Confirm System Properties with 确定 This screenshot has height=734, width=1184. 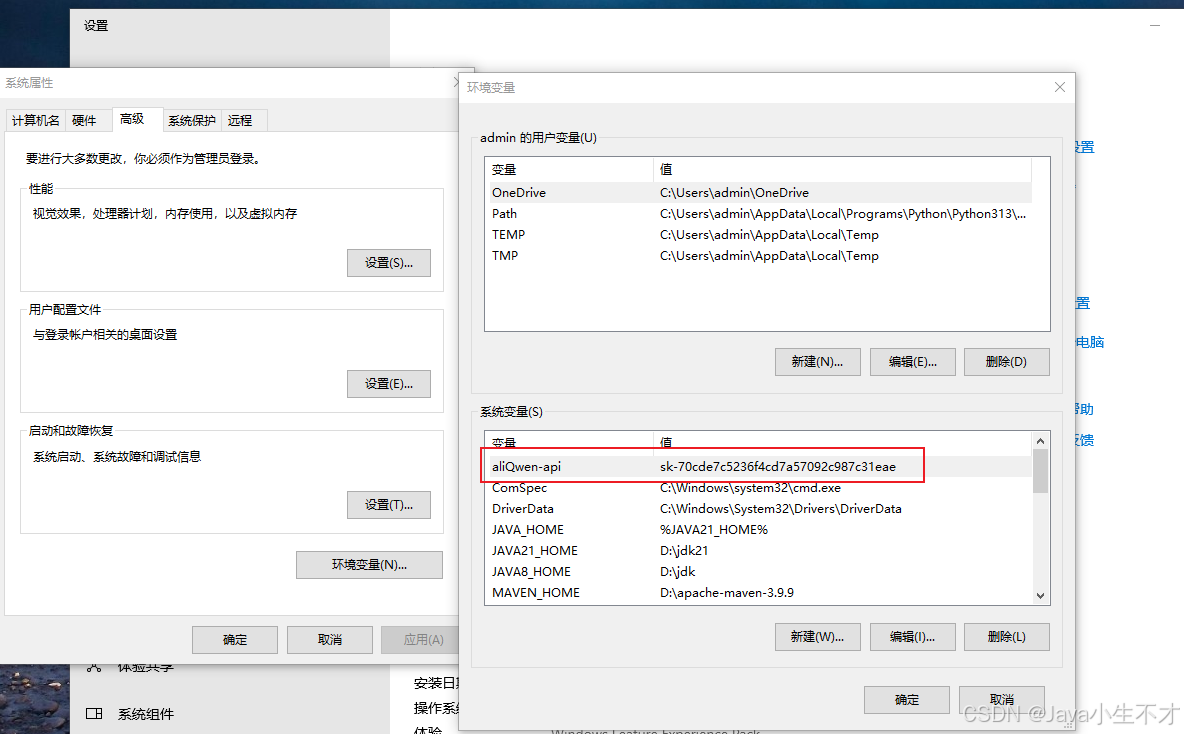[235, 640]
